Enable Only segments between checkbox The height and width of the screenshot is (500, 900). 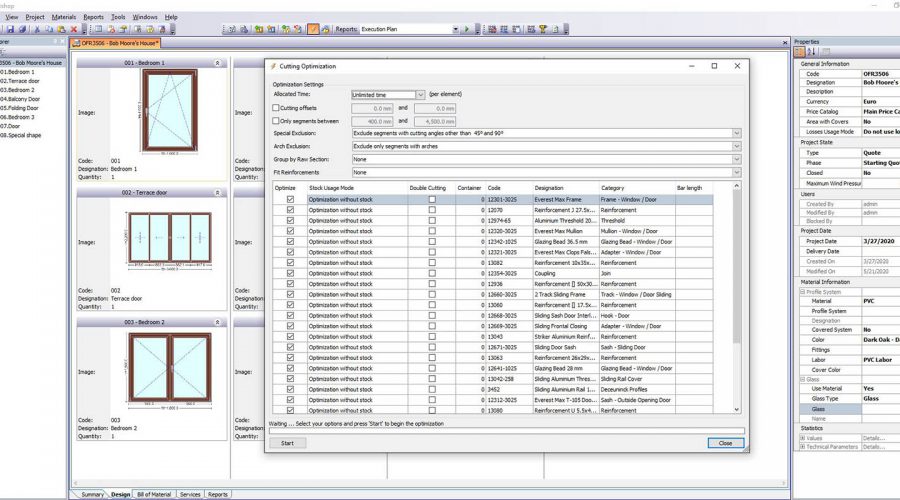coord(276,121)
